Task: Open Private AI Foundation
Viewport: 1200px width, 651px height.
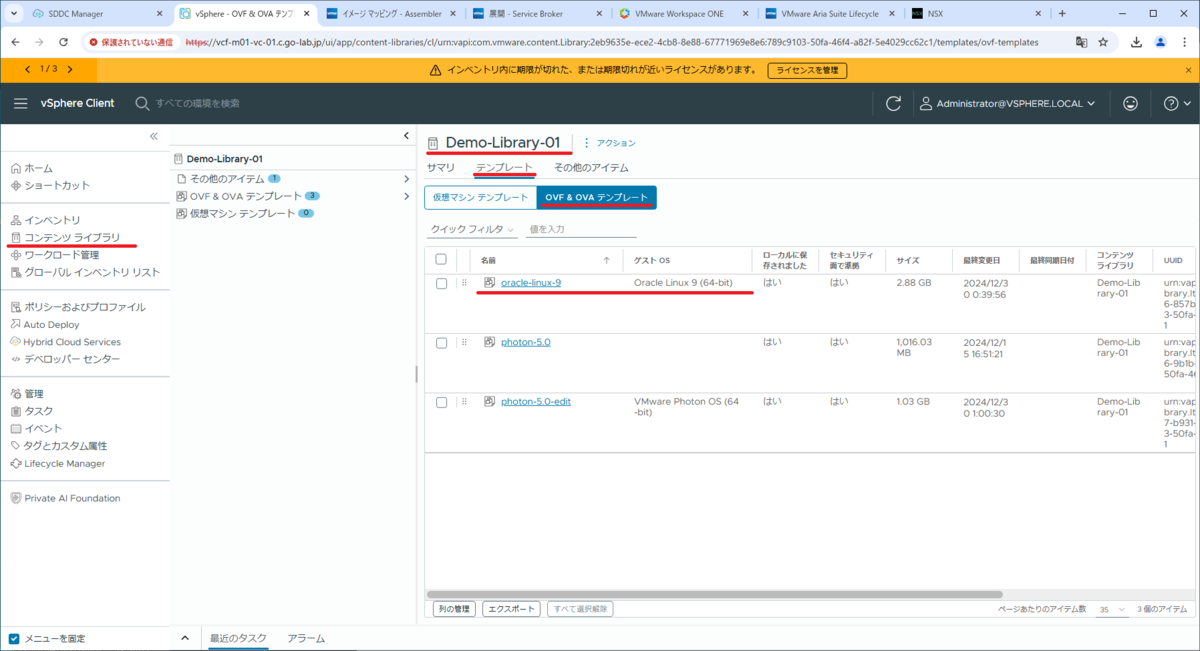Action: 65,498
